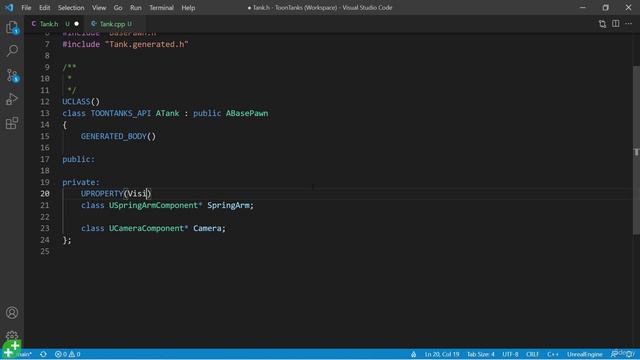The height and width of the screenshot is (360, 640).
Task: Click the TOONTANKS_API macro
Action: [121, 113]
